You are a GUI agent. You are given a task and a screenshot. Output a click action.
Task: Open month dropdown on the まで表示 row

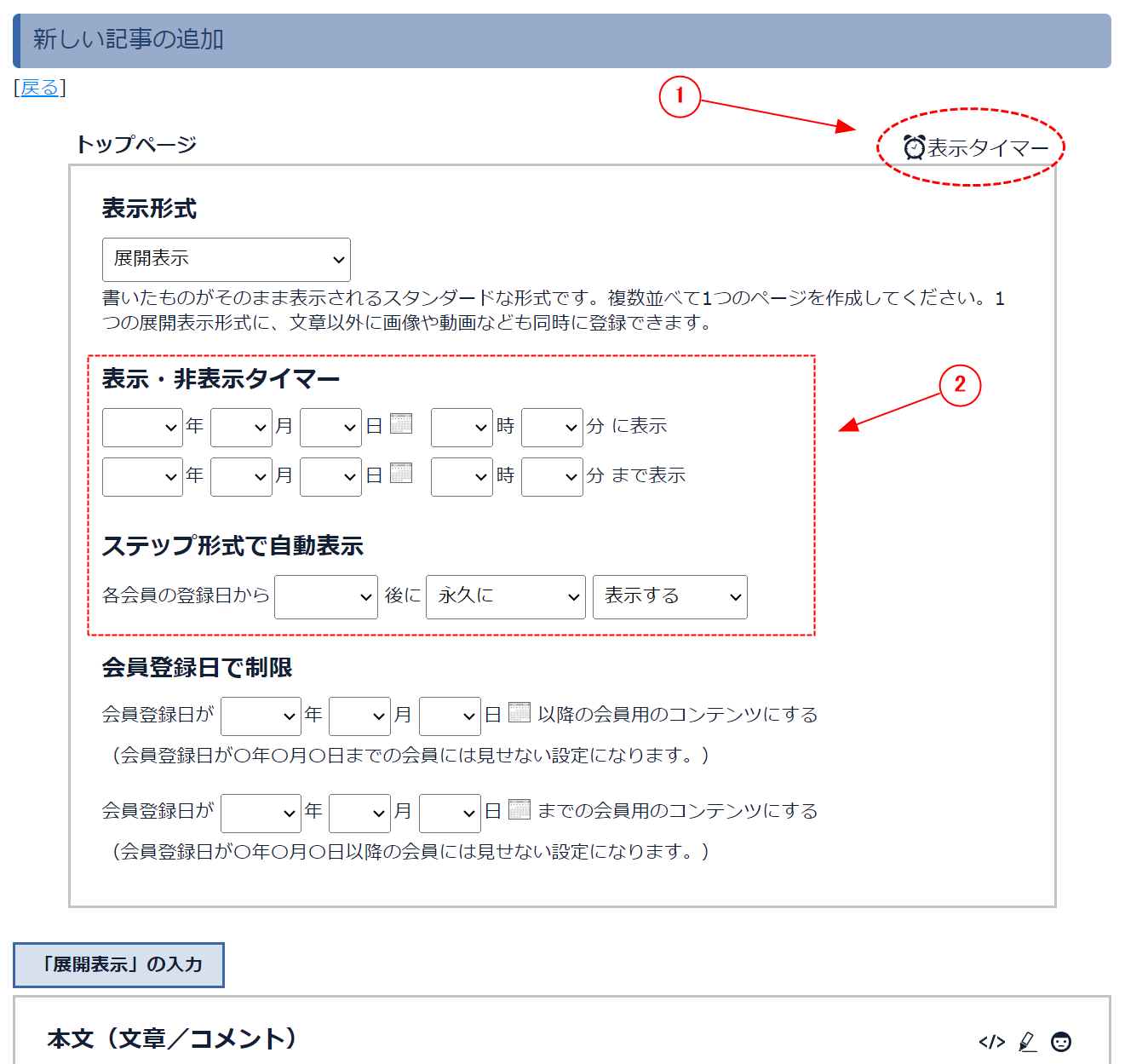coord(242,477)
